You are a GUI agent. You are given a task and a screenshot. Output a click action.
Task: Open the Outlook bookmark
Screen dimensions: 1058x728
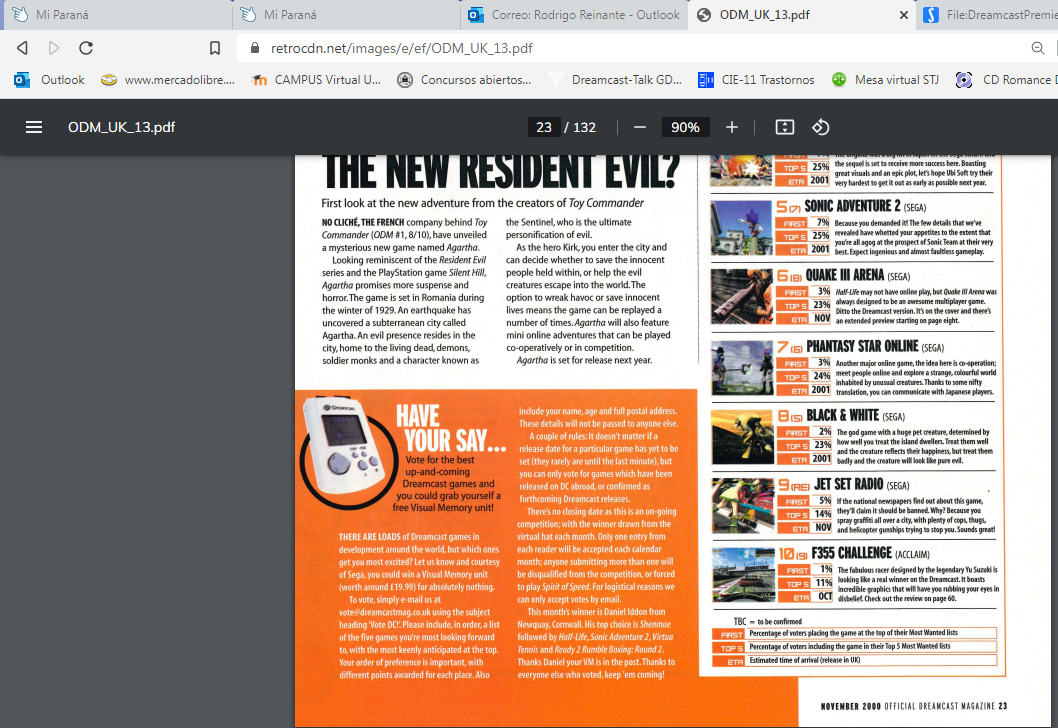[x=49, y=80]
